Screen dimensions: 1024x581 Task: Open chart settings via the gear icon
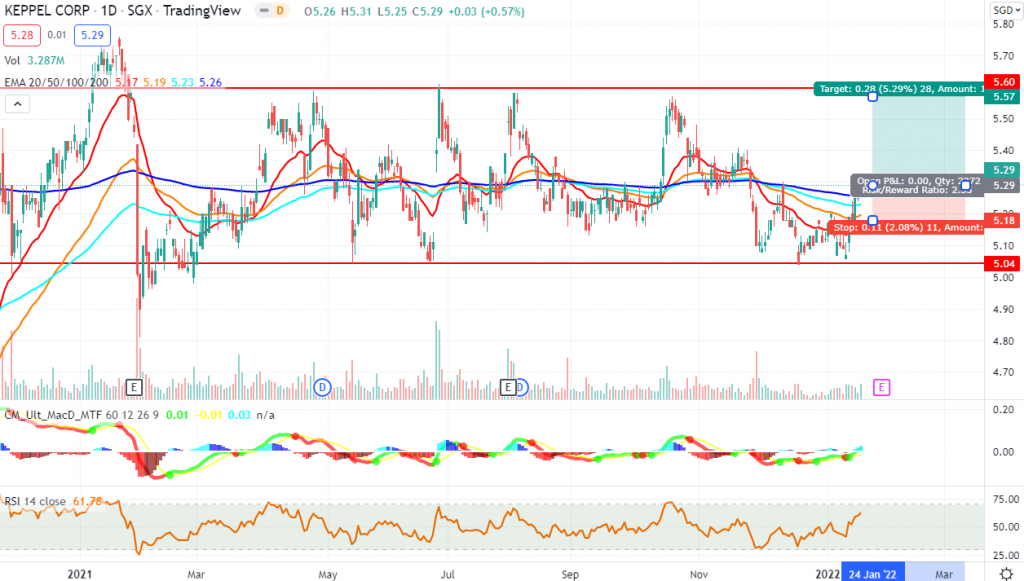click(x=1006, y=574)
